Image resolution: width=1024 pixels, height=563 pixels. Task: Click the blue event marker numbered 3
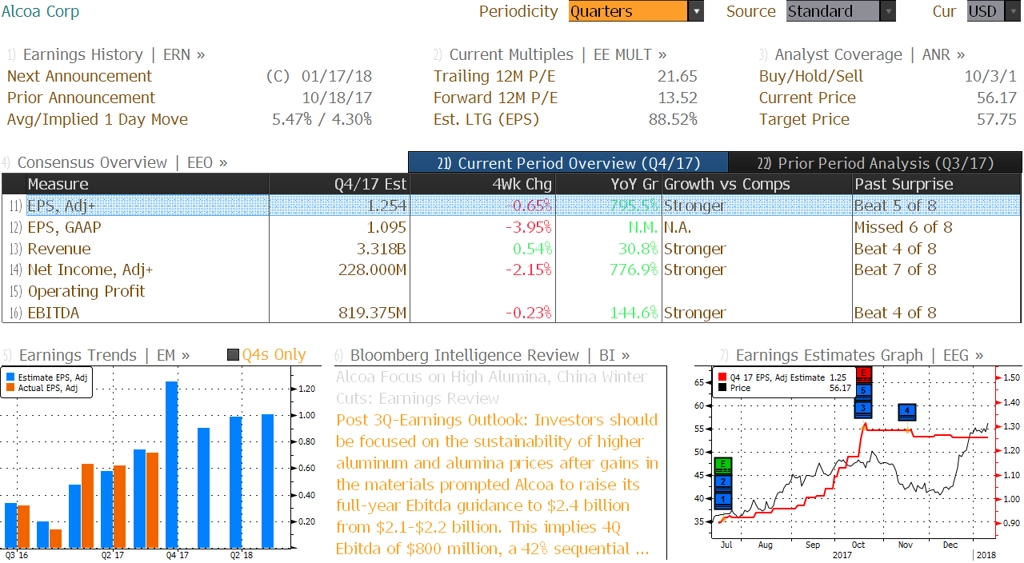pos(863,408)
